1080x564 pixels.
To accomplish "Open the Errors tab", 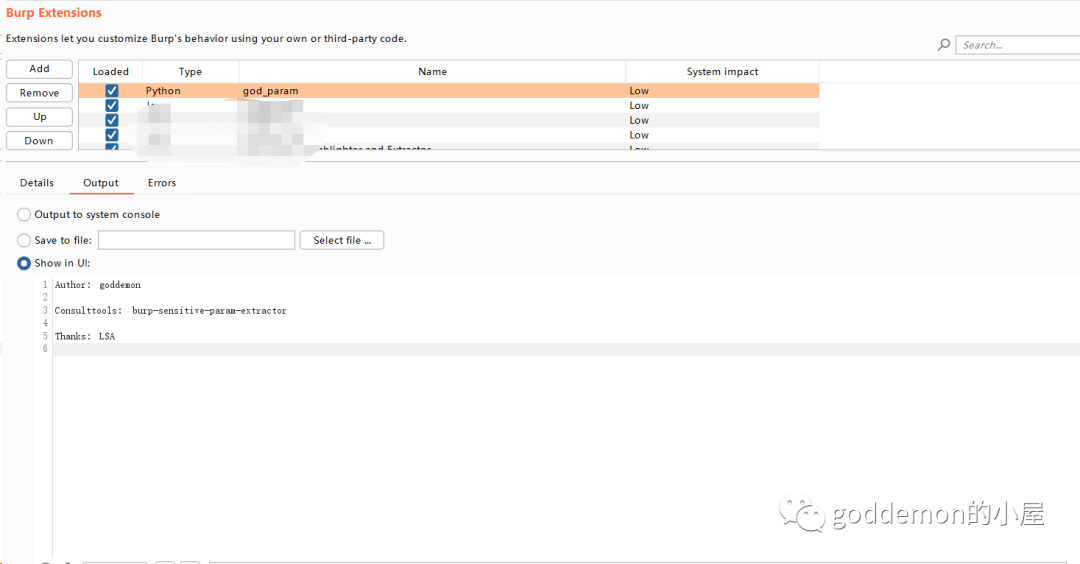I will (x=162, y=182).
